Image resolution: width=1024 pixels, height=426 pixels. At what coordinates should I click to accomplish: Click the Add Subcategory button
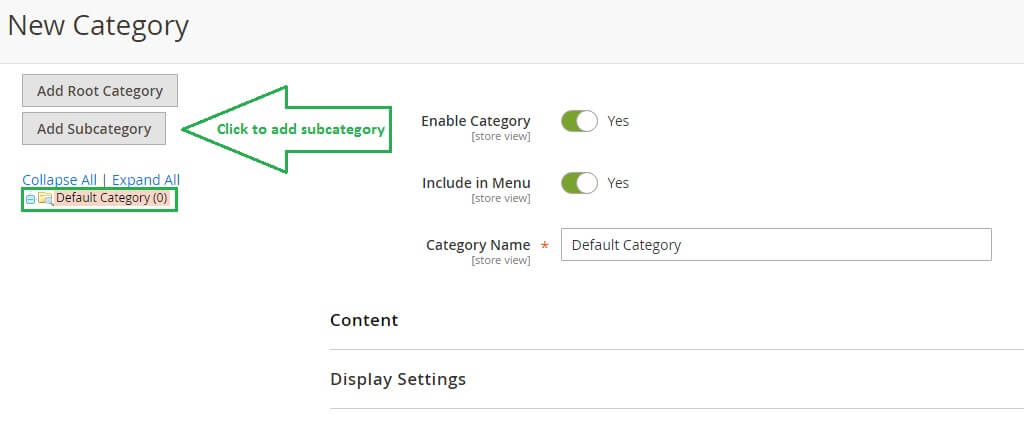coord(94,129)
